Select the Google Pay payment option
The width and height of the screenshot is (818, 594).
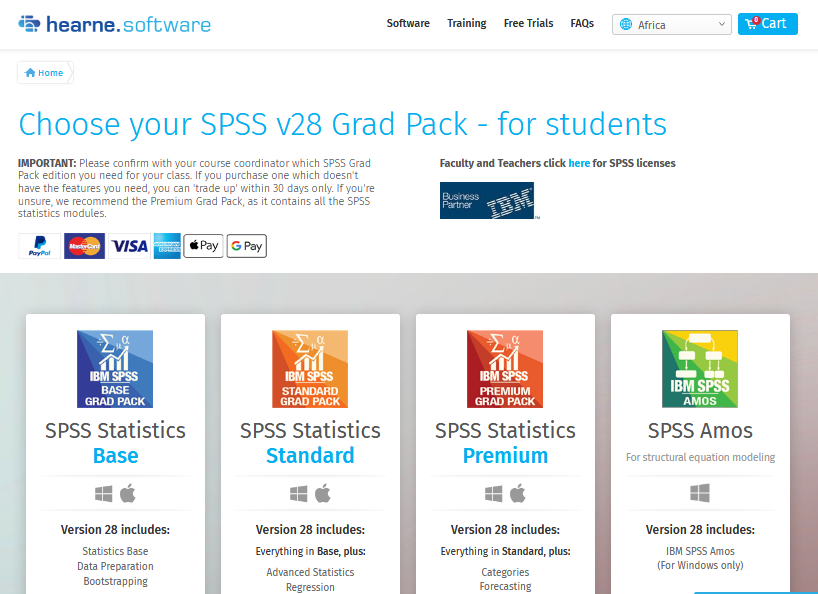(246, 245)
